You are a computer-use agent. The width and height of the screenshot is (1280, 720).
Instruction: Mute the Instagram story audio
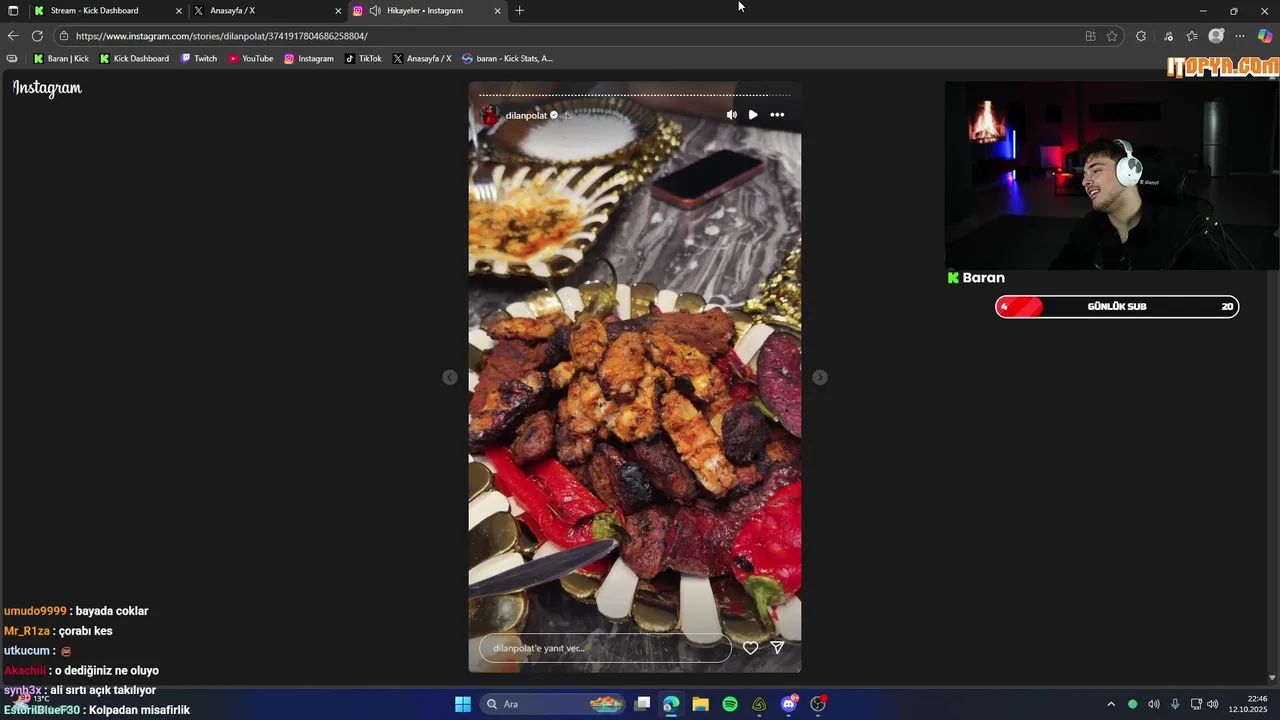click(x=731, y=115)
